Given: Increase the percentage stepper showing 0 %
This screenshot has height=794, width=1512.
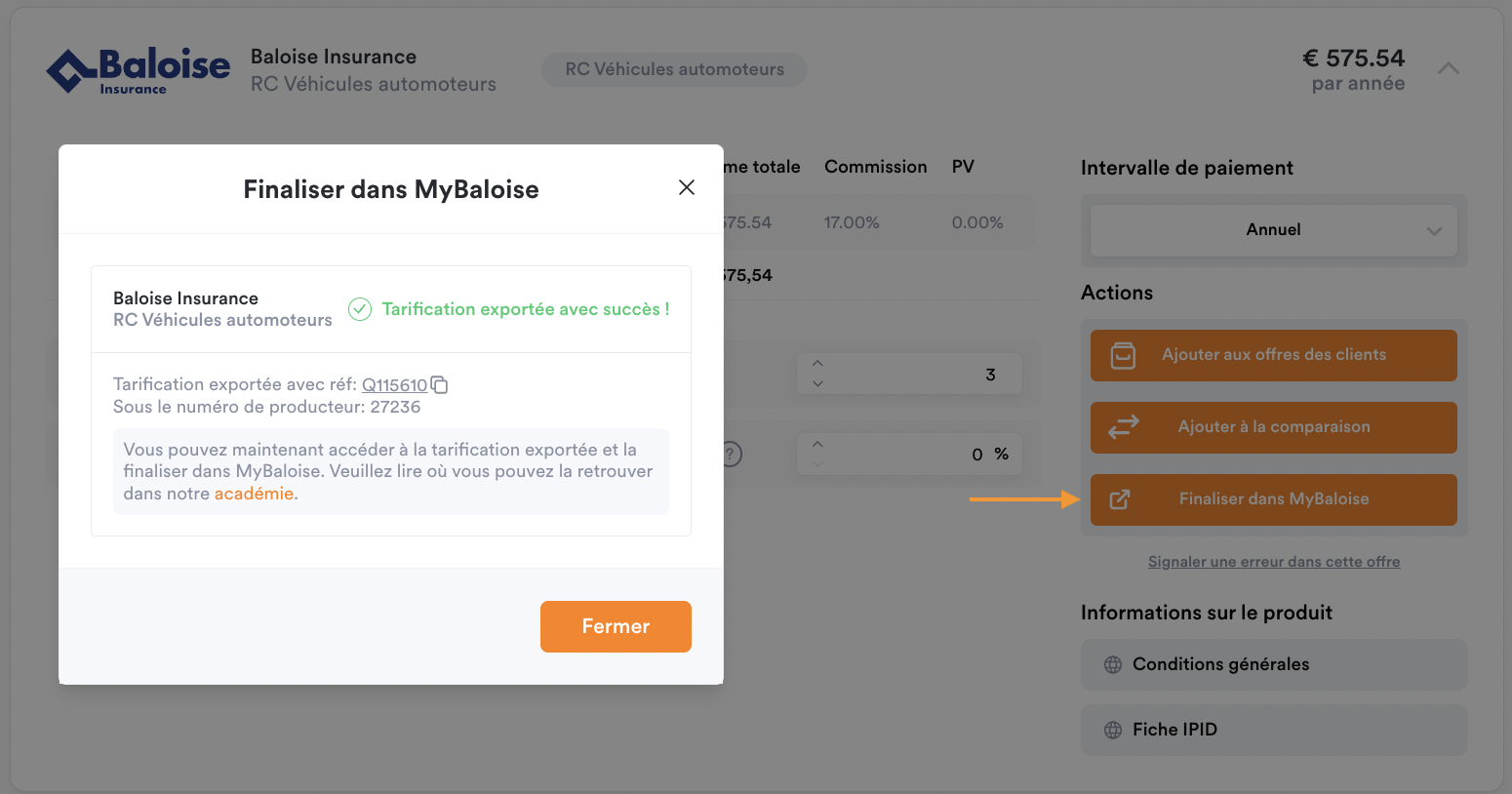Looking at the screenshot, I should tap(817, 444).
